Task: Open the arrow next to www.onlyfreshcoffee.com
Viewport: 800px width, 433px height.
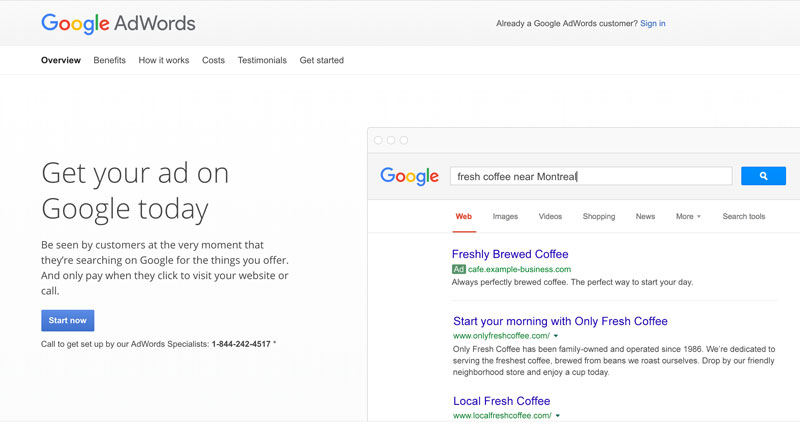Action: (556, 336)
